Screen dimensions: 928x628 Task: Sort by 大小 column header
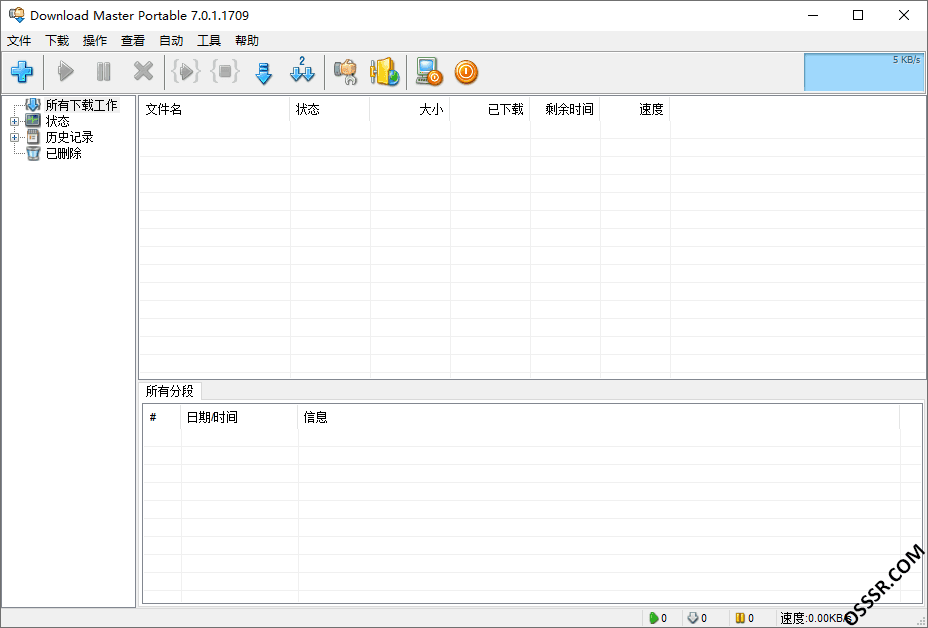410,110
